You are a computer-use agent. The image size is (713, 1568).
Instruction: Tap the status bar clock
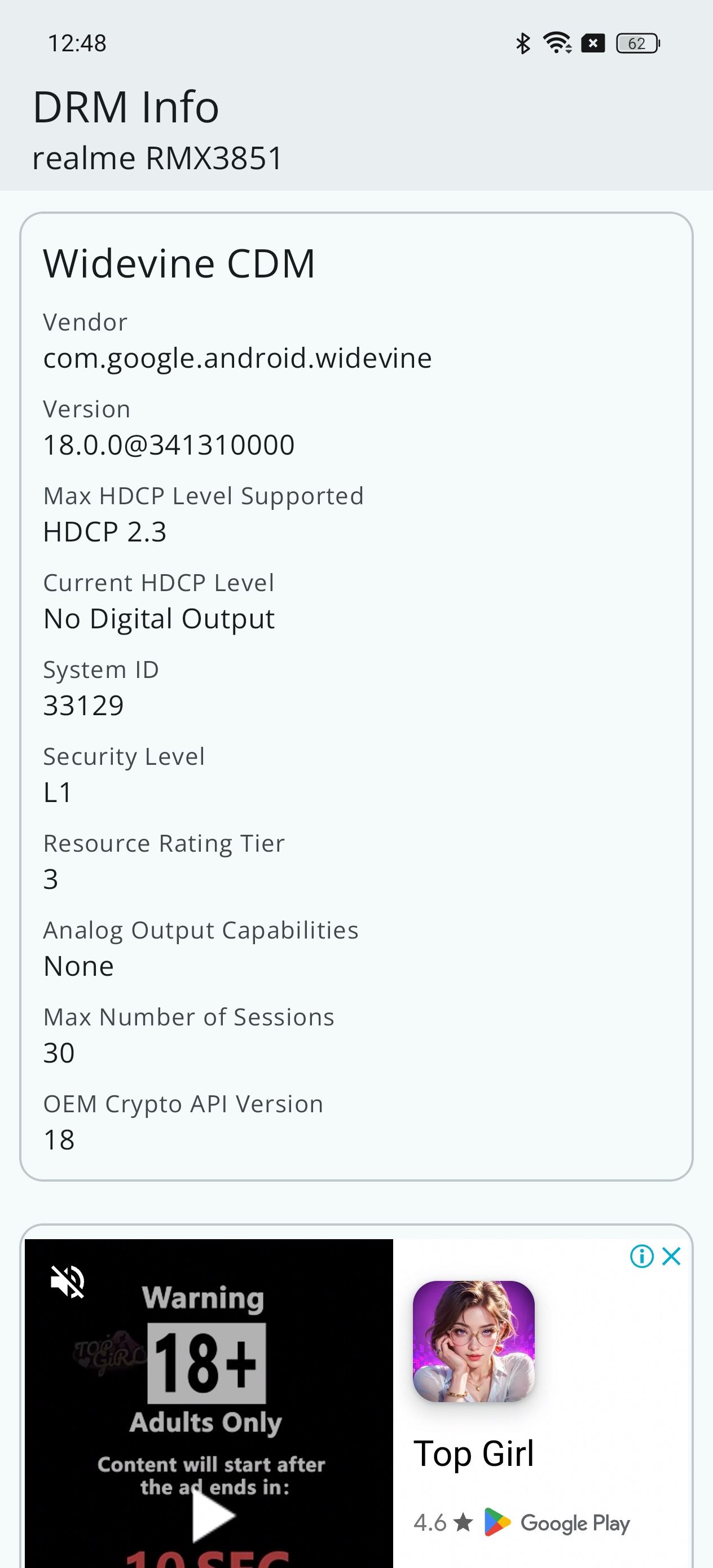click(77, 43)
